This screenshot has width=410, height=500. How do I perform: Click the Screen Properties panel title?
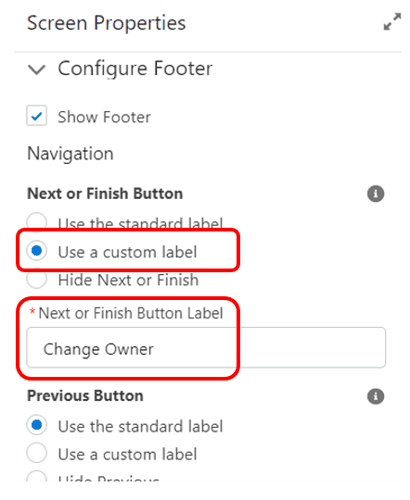(106, 23)
